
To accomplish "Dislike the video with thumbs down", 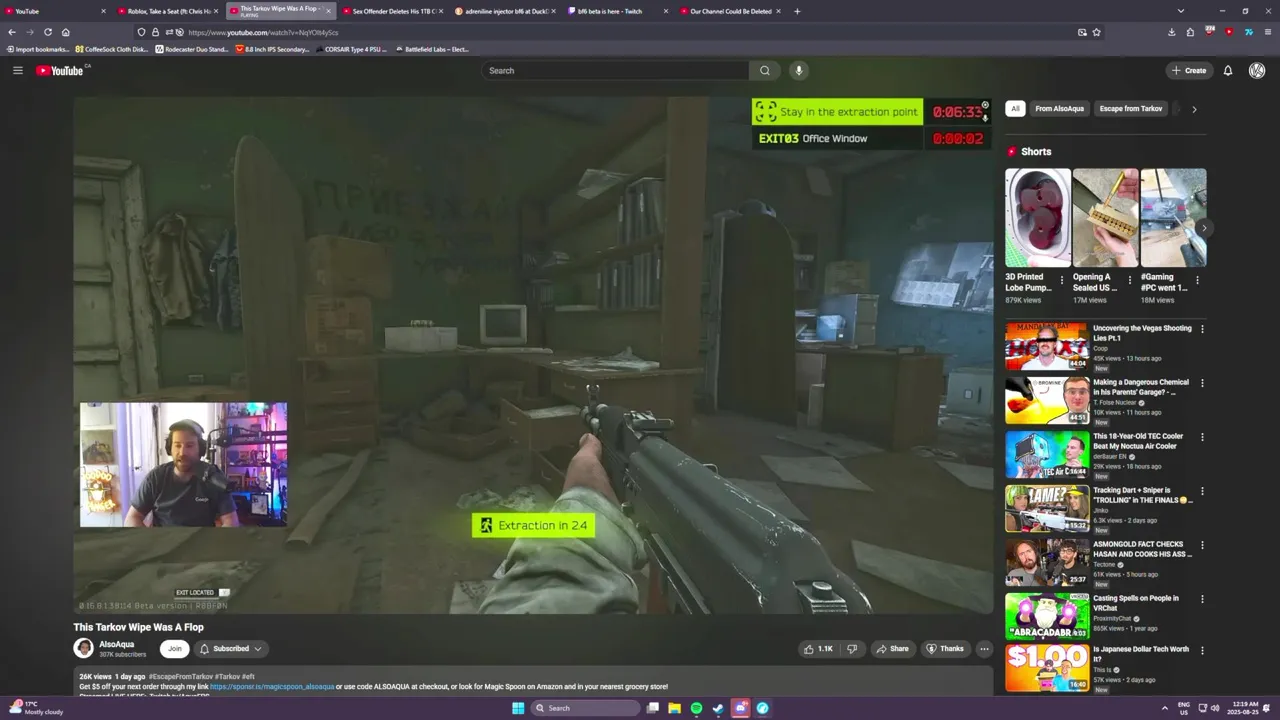I will click(852, 648).
